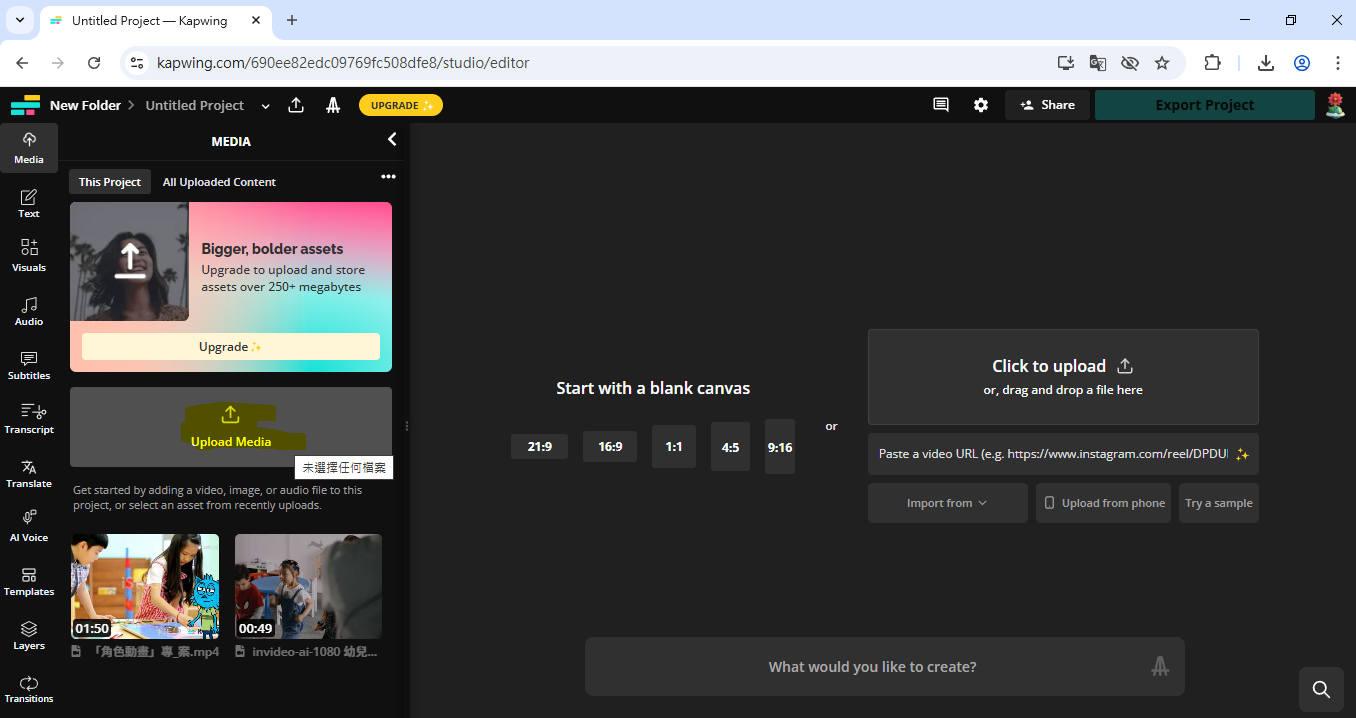Switch to All Uploaded Content tab
Image resolution: width=1356 pixels, height=718 pixels.
(x=219, y=182)
